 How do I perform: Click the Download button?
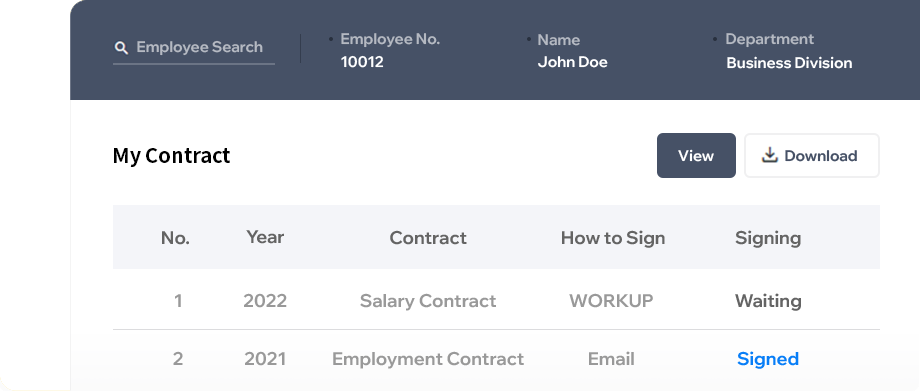(811, 156)
